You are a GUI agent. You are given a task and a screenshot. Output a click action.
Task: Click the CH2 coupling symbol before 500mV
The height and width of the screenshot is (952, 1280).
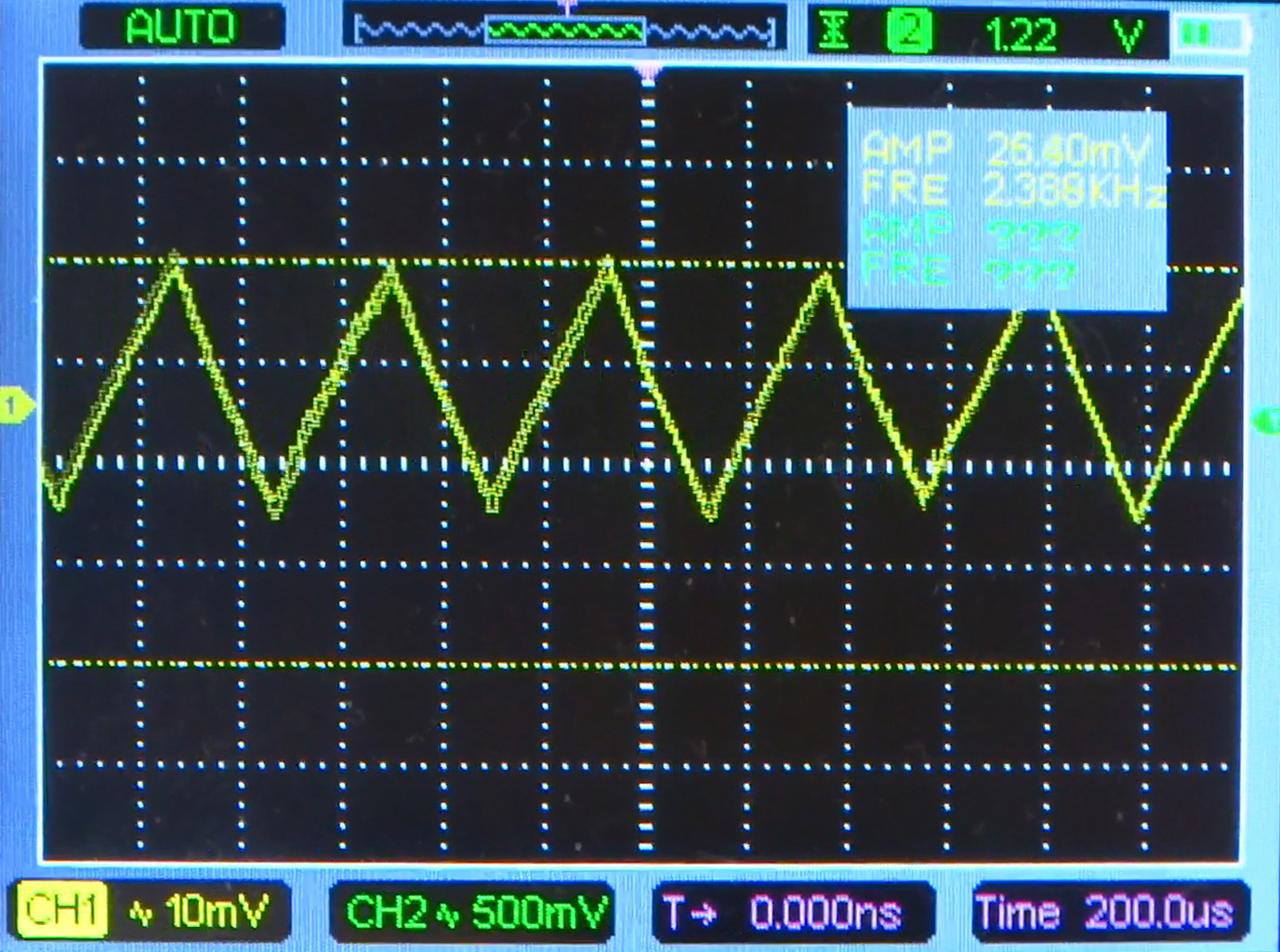pos(450,915)
